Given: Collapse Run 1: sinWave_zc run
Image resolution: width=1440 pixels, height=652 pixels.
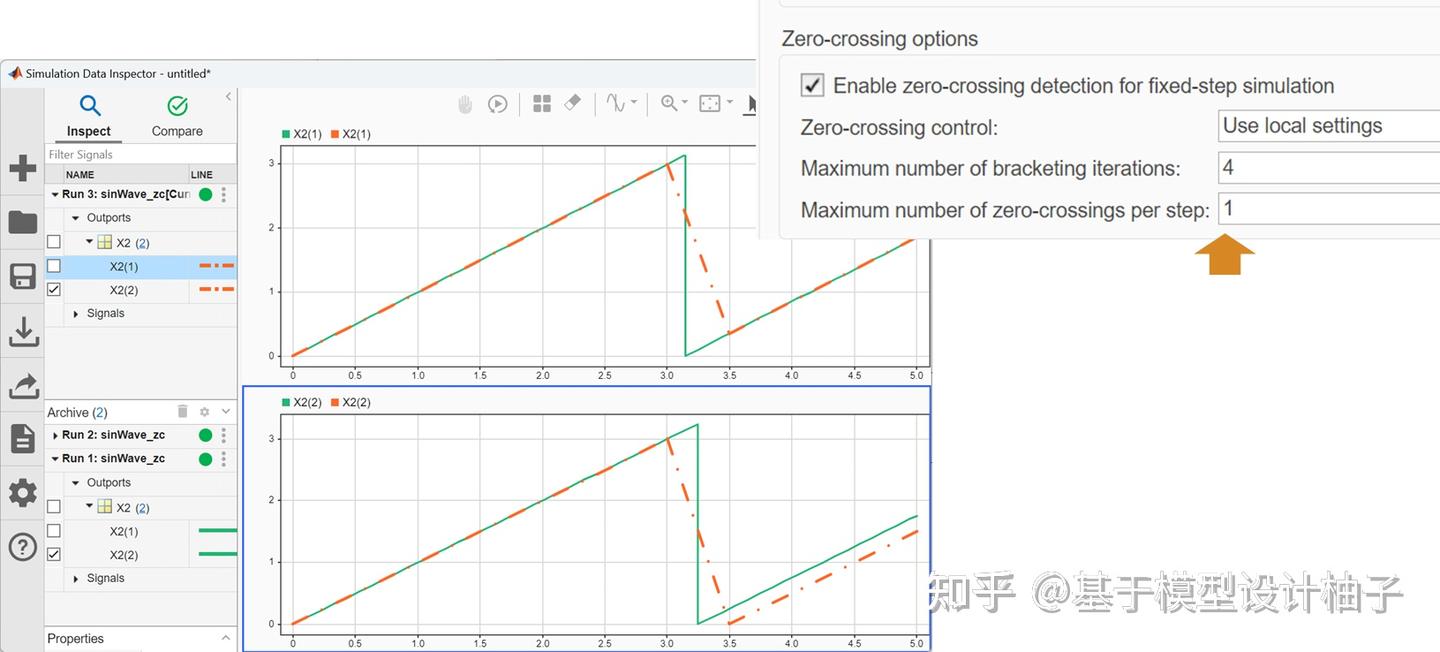Looking at the screenshot, I should coord(55,459).
